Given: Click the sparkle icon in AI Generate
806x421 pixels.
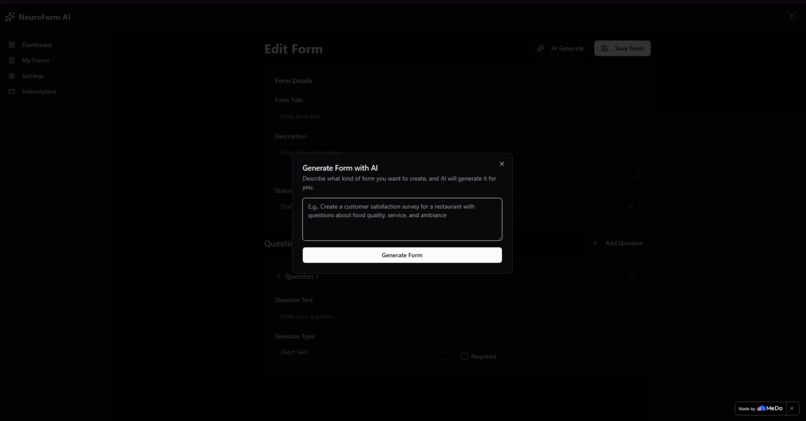Looking at the screenshot, I should point(541,48).
